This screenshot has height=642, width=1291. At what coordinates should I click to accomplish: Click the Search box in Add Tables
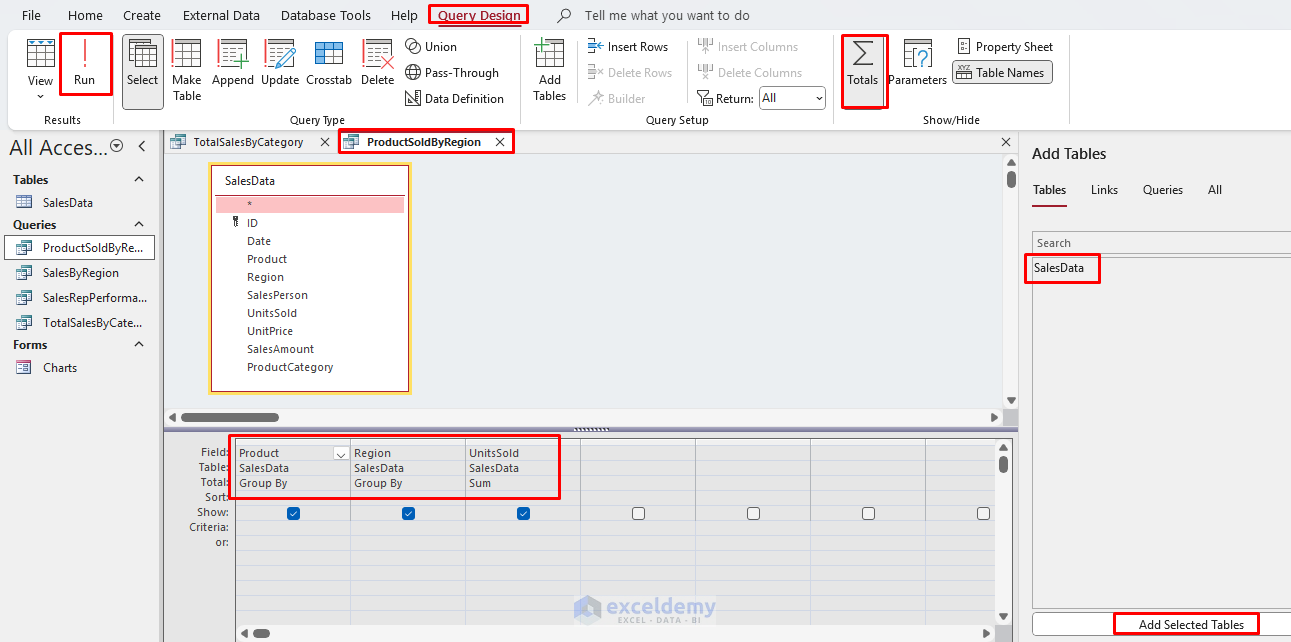click(x=1162, y=243)
